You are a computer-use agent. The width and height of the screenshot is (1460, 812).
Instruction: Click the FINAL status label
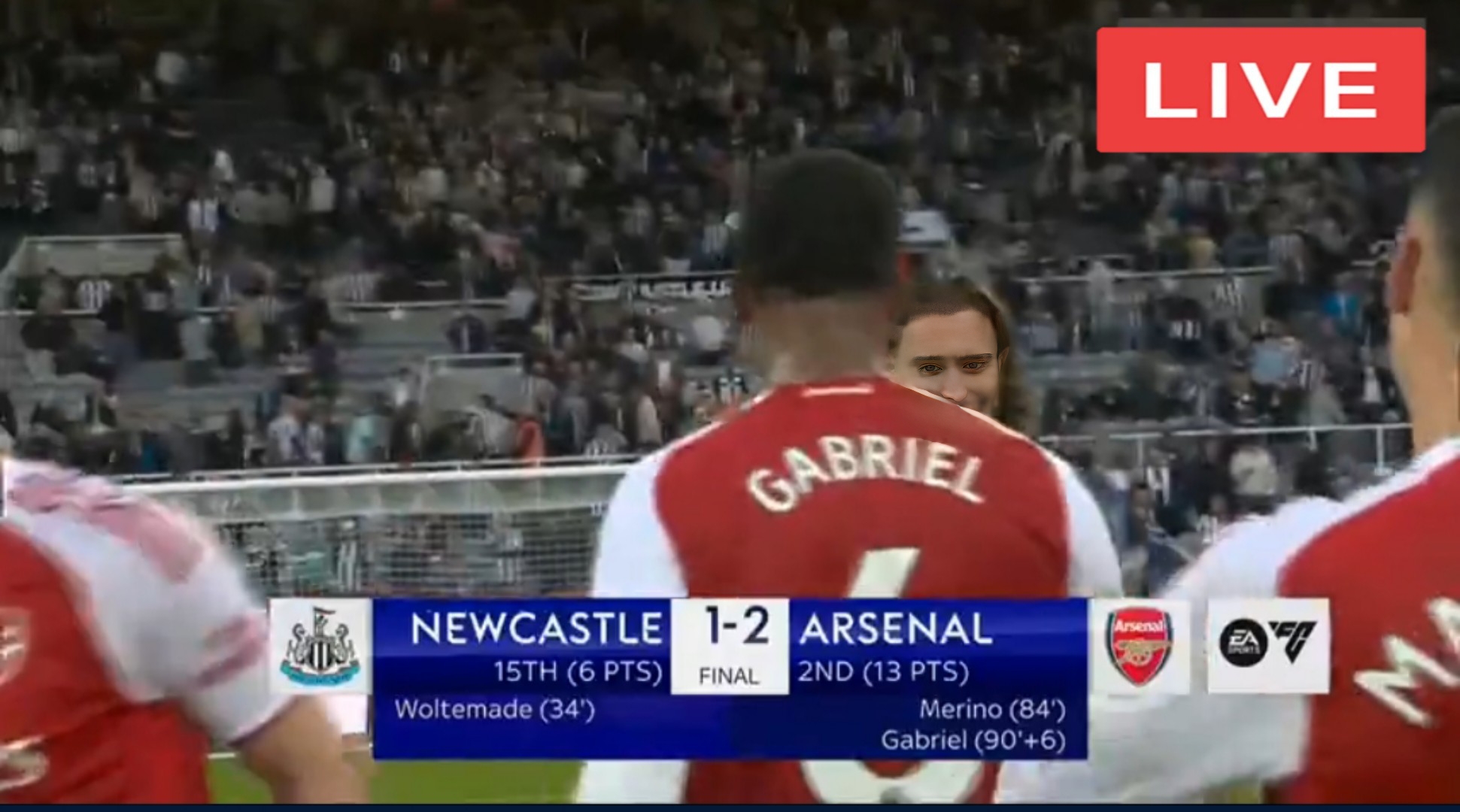pos(729,677)
